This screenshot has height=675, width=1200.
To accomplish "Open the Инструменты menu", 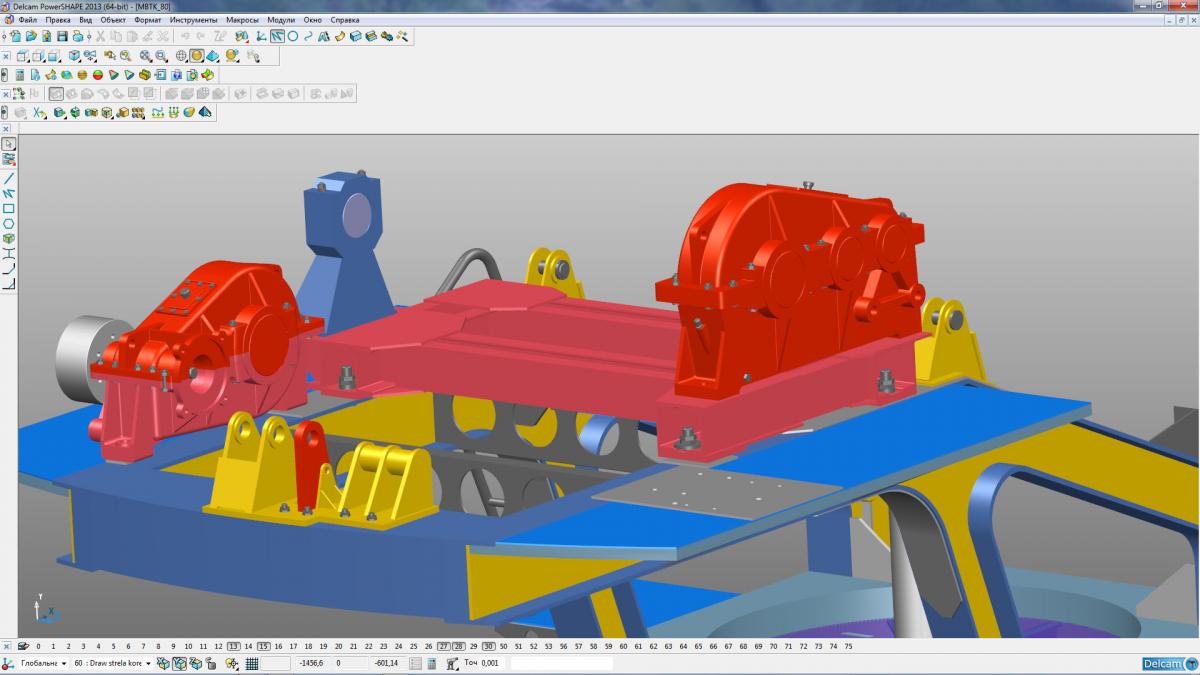I will 193,20.
